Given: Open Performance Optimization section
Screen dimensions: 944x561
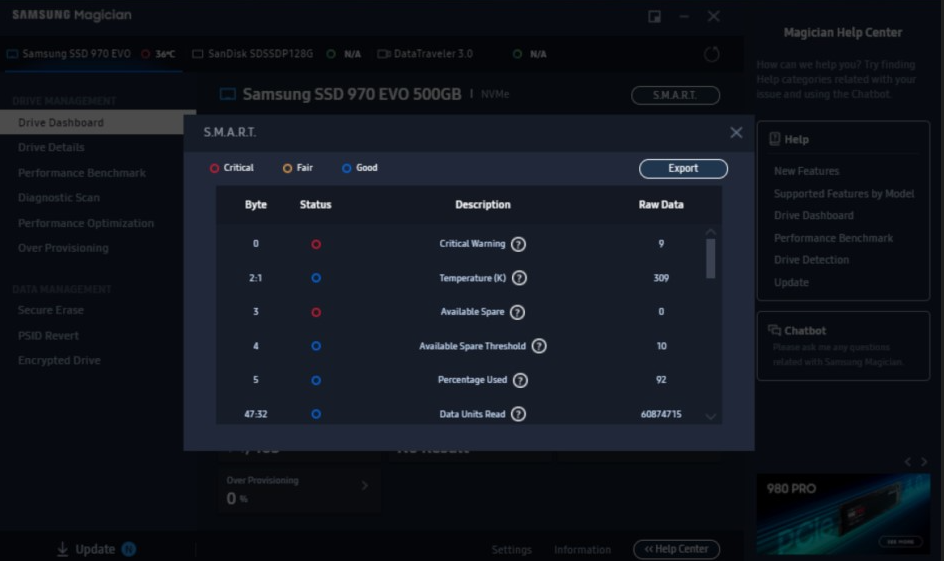Looking at the screenshot, I should 86,223.
